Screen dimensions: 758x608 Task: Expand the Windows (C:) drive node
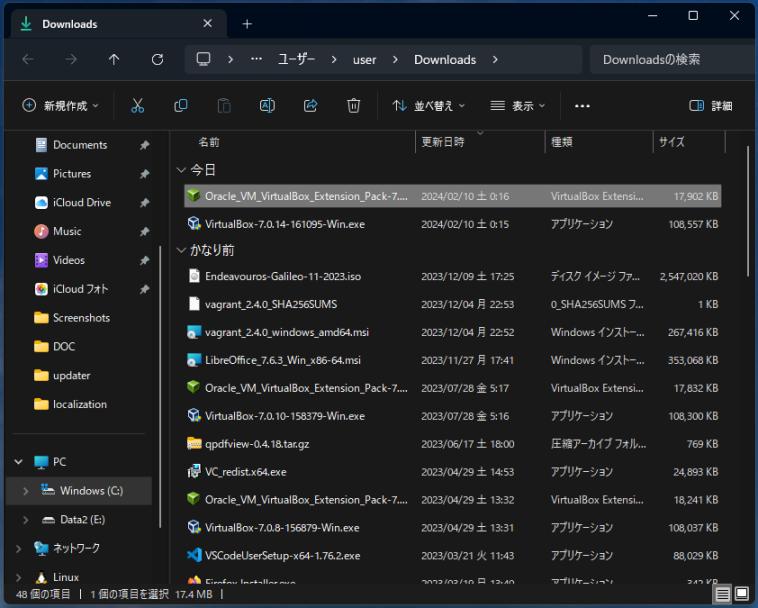(26, 491)
